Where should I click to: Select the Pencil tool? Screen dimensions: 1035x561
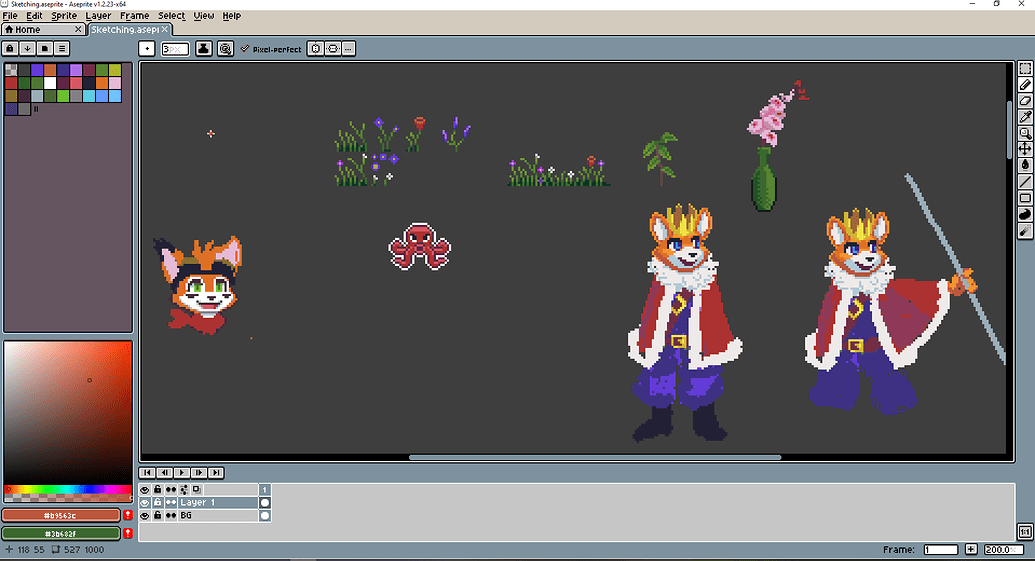[x=1025, y=86]
